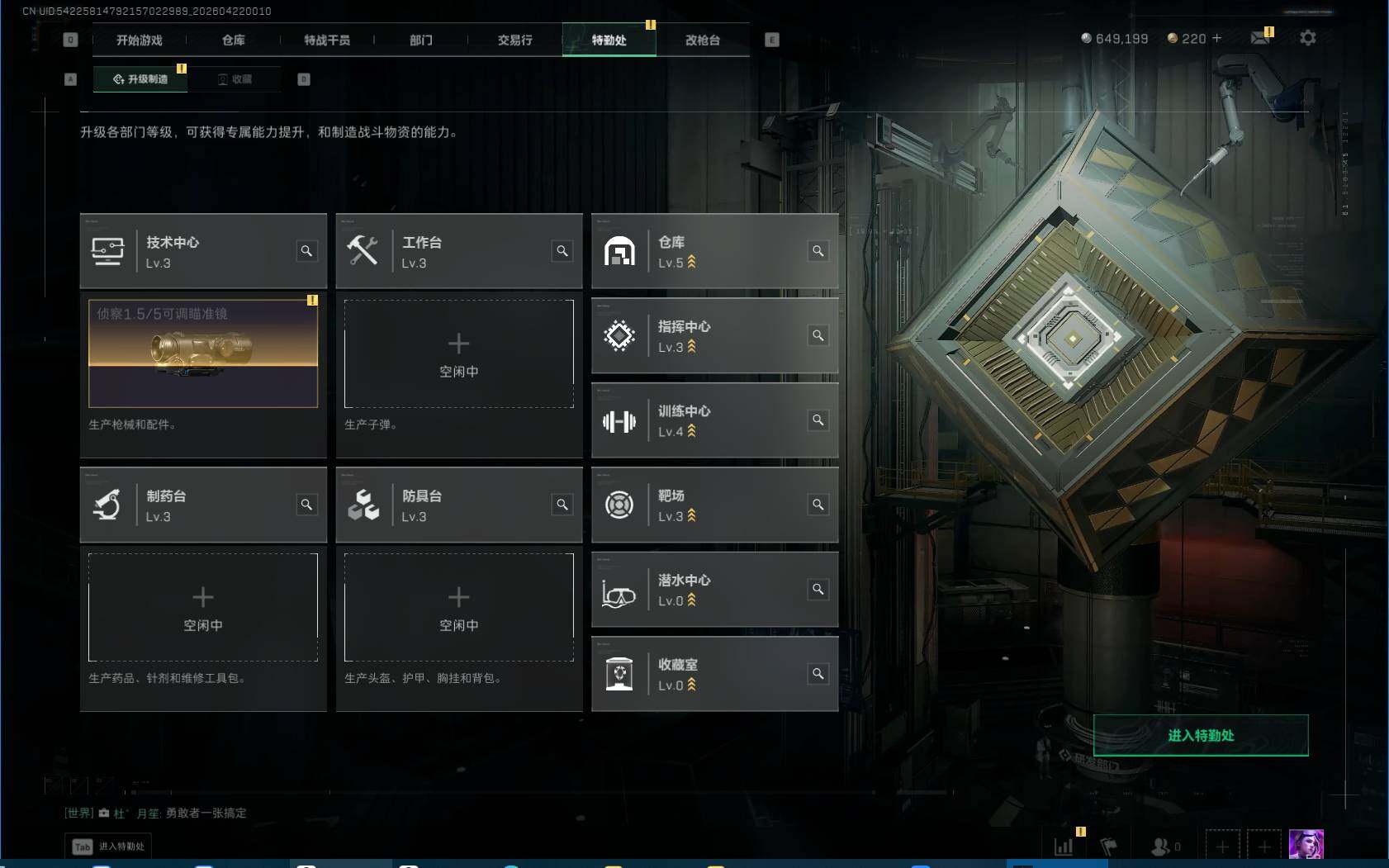This screenshot has width=1389, height=868.
Task: Add production in 制药台 idle slot
Action: [x=203, y=607]
